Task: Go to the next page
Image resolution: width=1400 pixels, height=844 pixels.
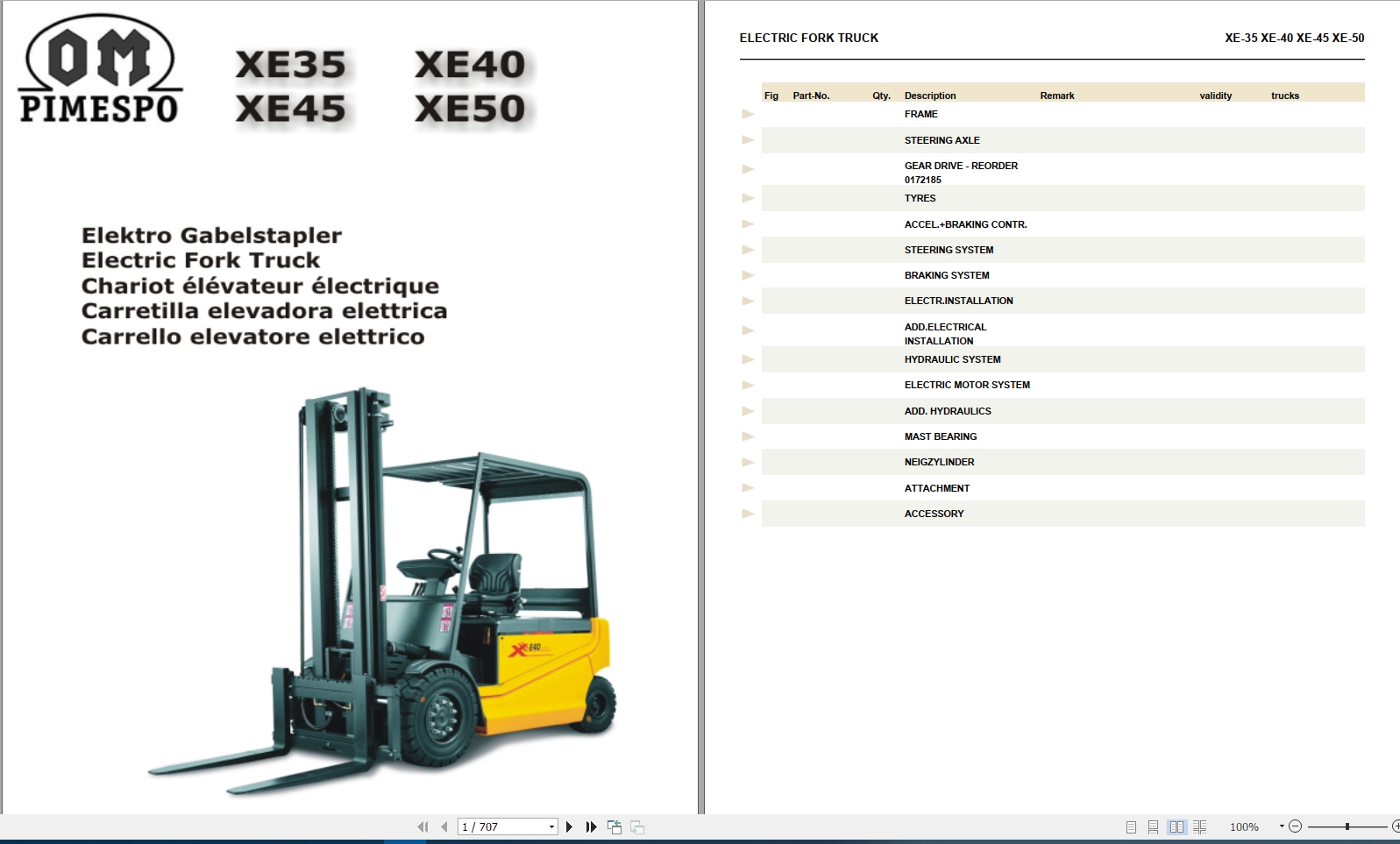Action: [570, 826]
